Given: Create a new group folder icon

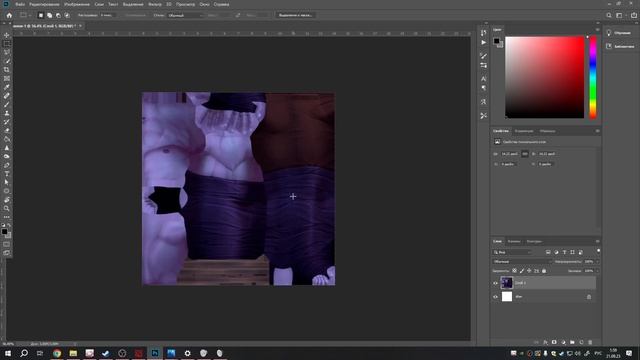Looking at the screenshot, I should tap(572, 342).
